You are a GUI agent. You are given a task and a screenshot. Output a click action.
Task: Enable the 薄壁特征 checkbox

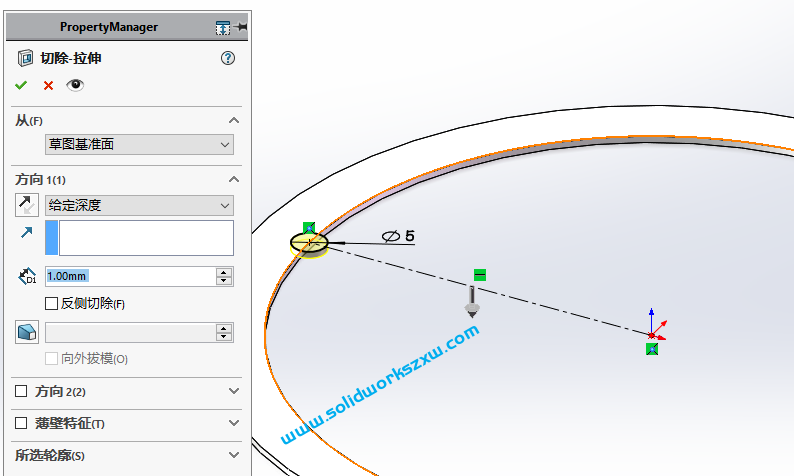(21, 424)
